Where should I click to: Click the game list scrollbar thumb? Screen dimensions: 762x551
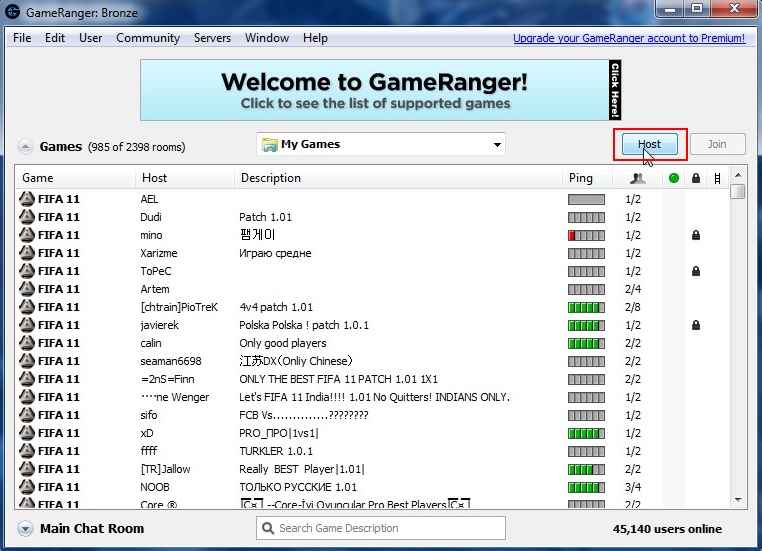pos(738,191)
